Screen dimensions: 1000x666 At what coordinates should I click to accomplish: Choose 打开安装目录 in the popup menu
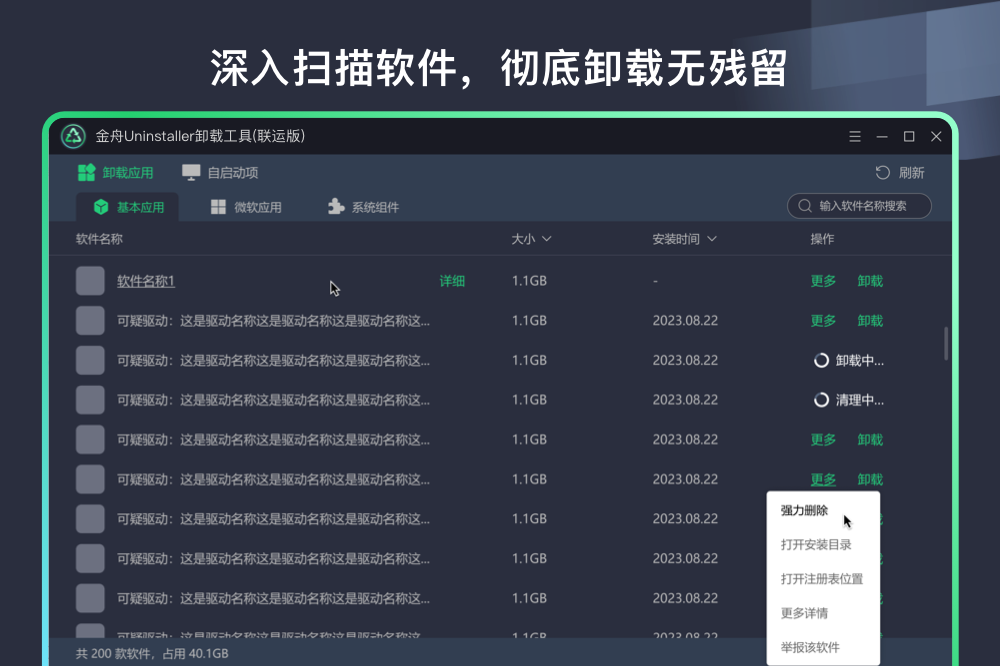(x=816, y=545)
